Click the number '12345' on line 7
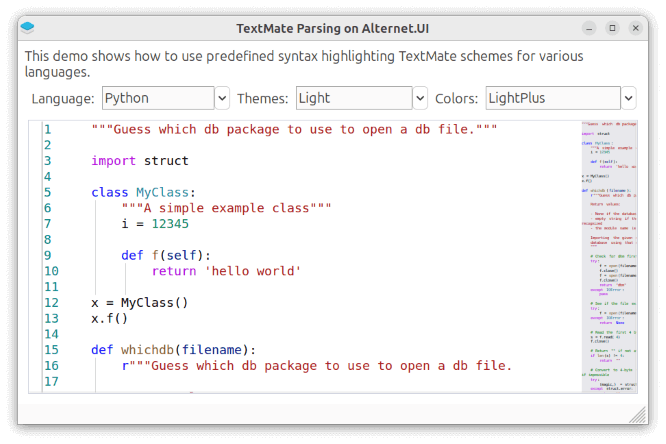This screenshot has width=666, height=444. tap(170, 223)
